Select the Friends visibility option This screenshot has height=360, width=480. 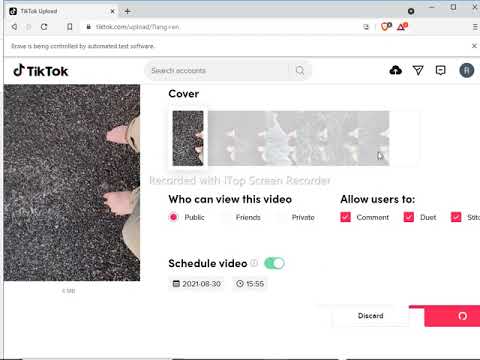(x=248, y=217)
